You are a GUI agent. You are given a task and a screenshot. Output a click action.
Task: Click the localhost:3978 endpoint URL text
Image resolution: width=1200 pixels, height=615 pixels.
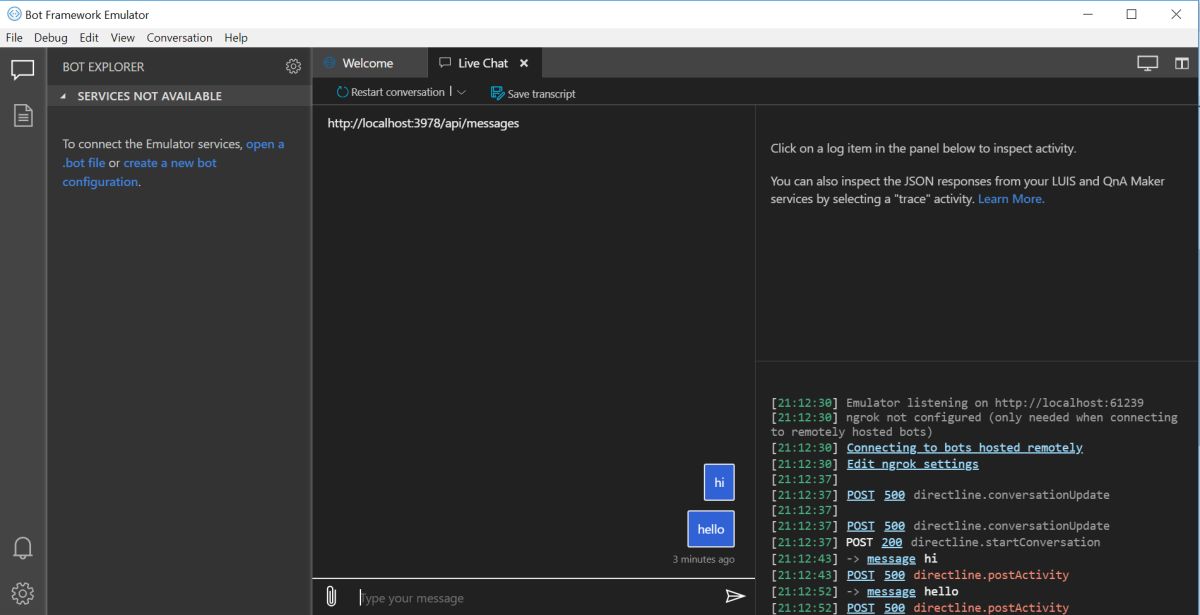click(x=423, y=124)
